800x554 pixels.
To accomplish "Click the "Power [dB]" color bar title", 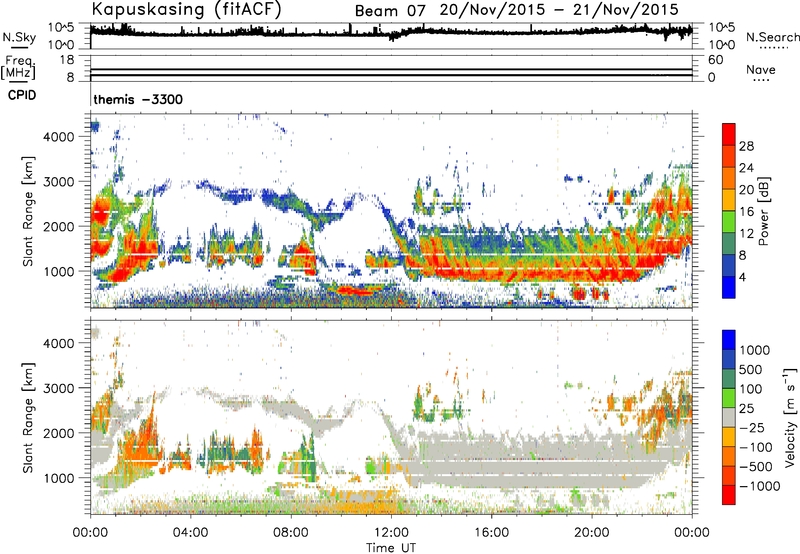I will tap(763, 211).
